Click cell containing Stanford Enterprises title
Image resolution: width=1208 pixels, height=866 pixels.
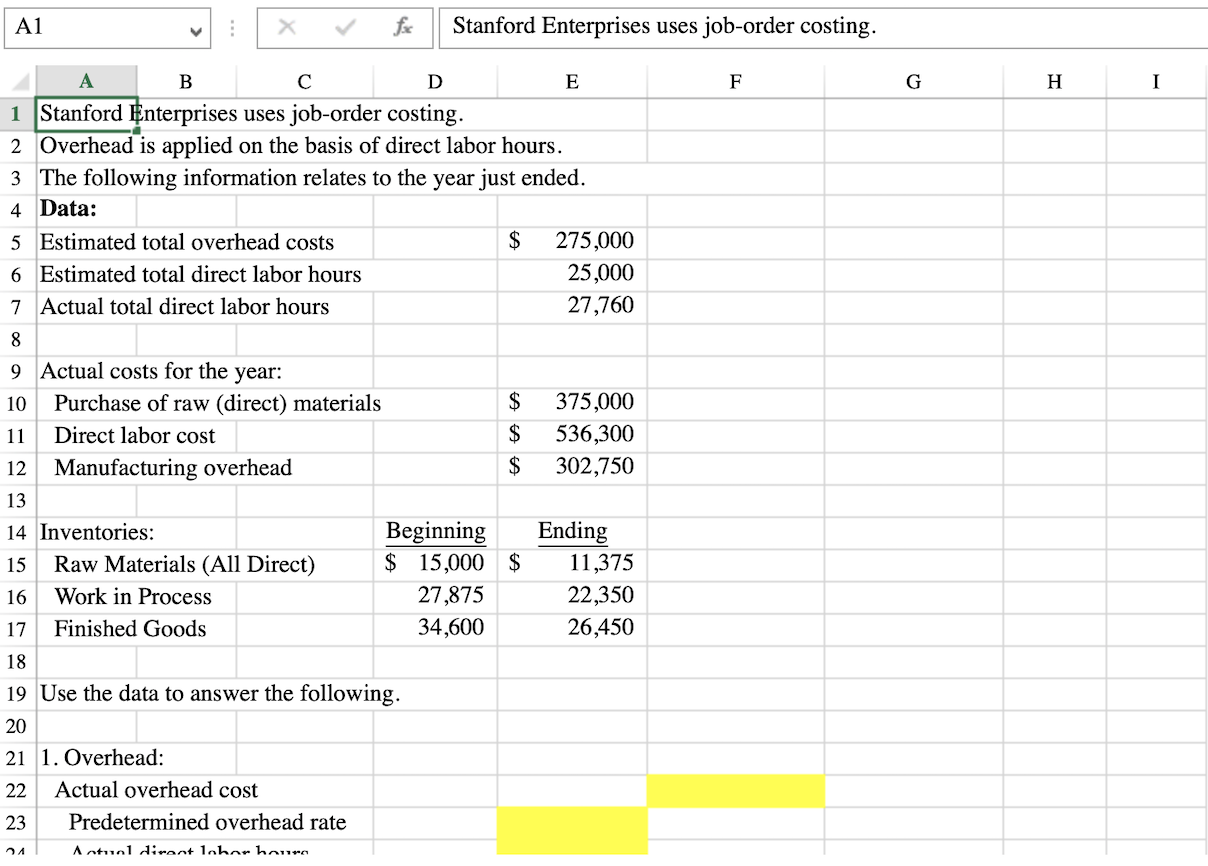click(85, 113)
